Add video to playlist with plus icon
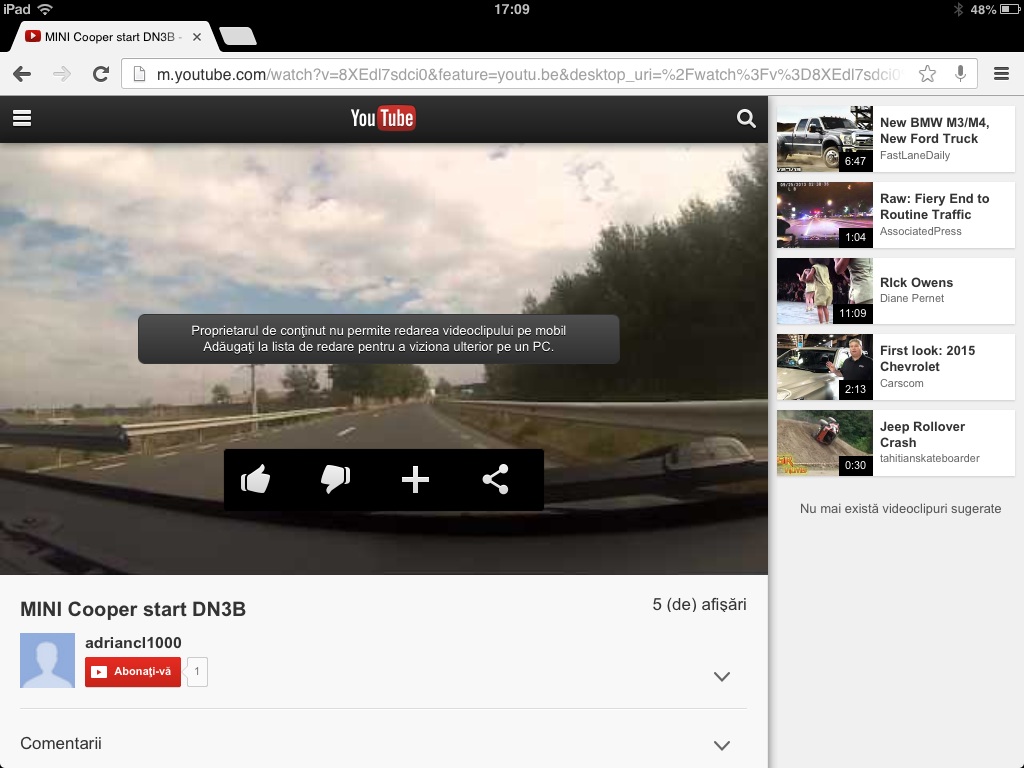The image size is (1024, 768). point(415,480)
